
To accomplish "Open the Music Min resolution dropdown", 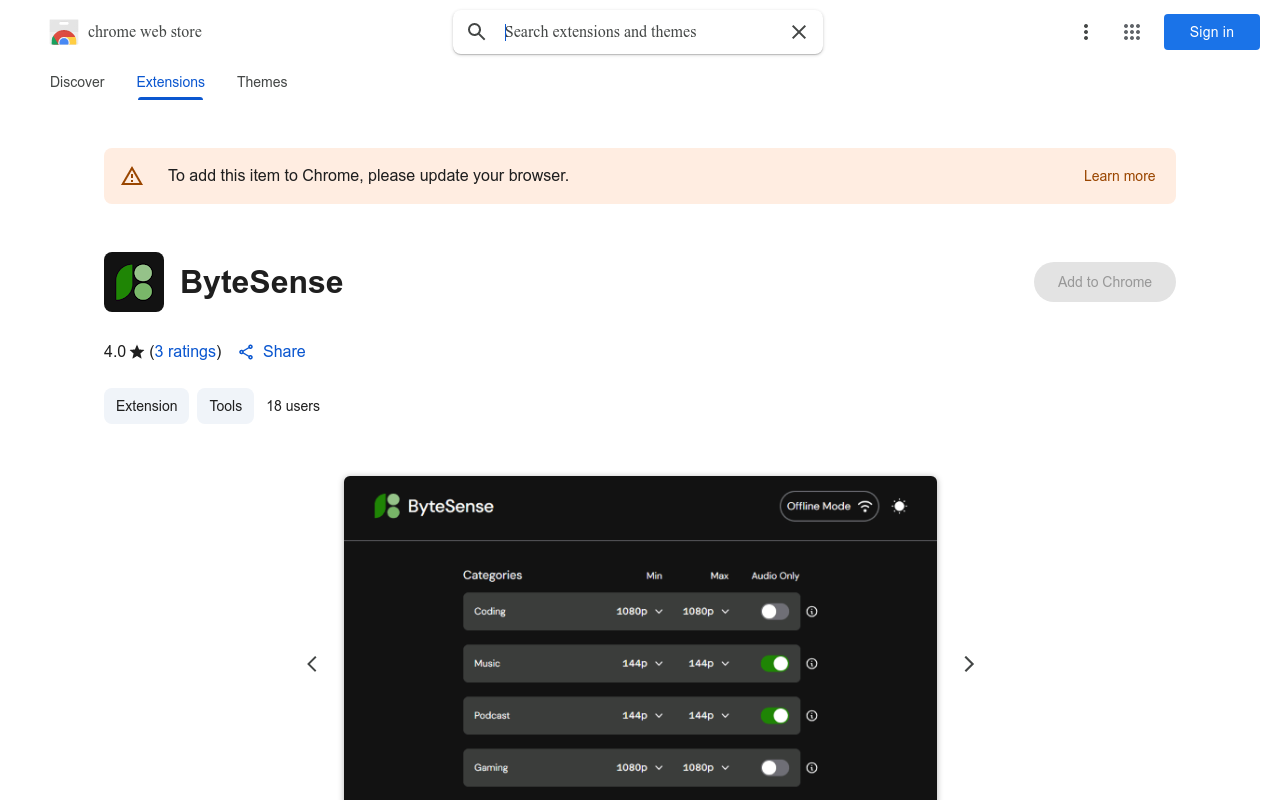I will click(x=643, y=663).
